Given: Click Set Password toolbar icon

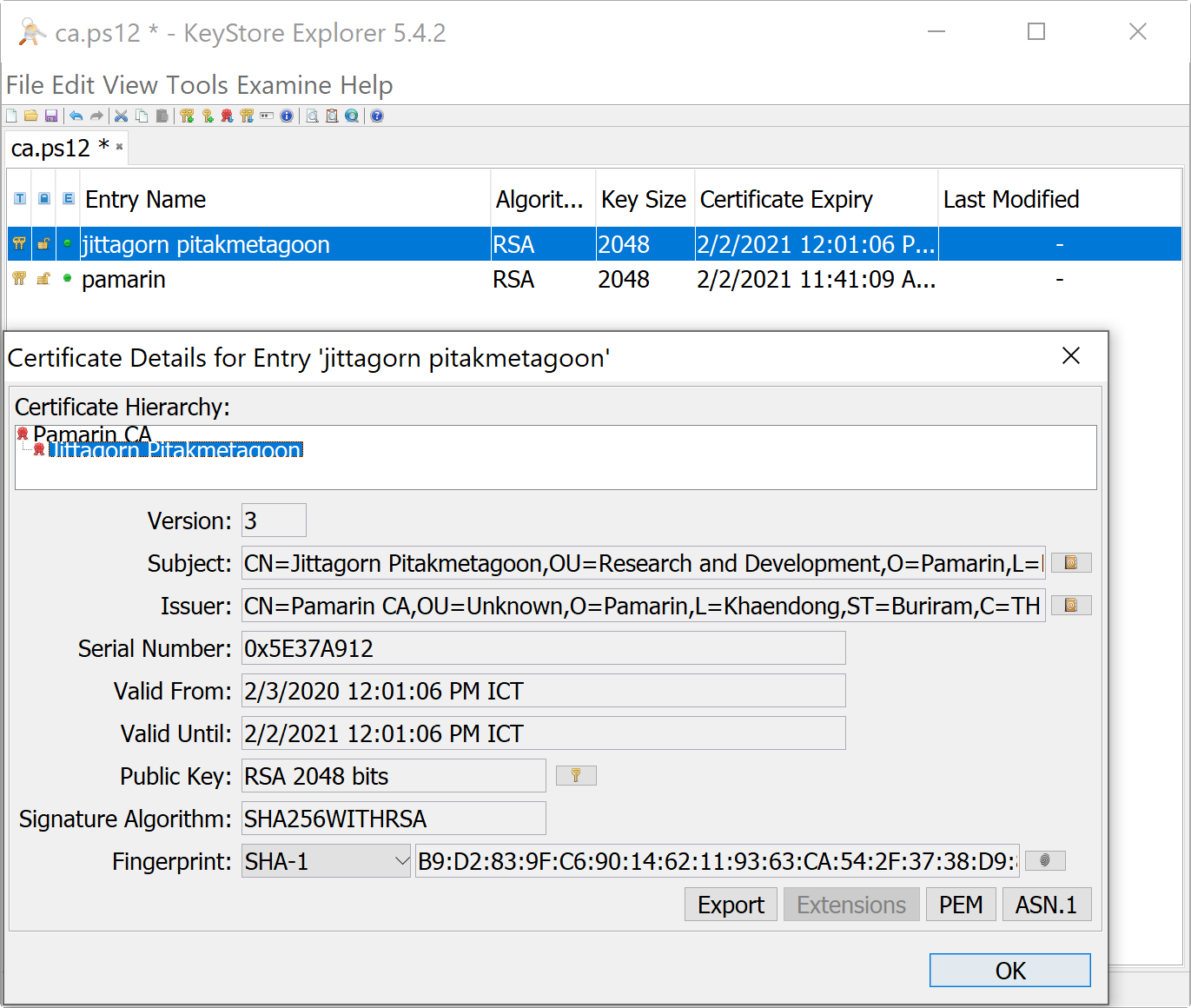Looking at the screenshot, I should 267,116.
